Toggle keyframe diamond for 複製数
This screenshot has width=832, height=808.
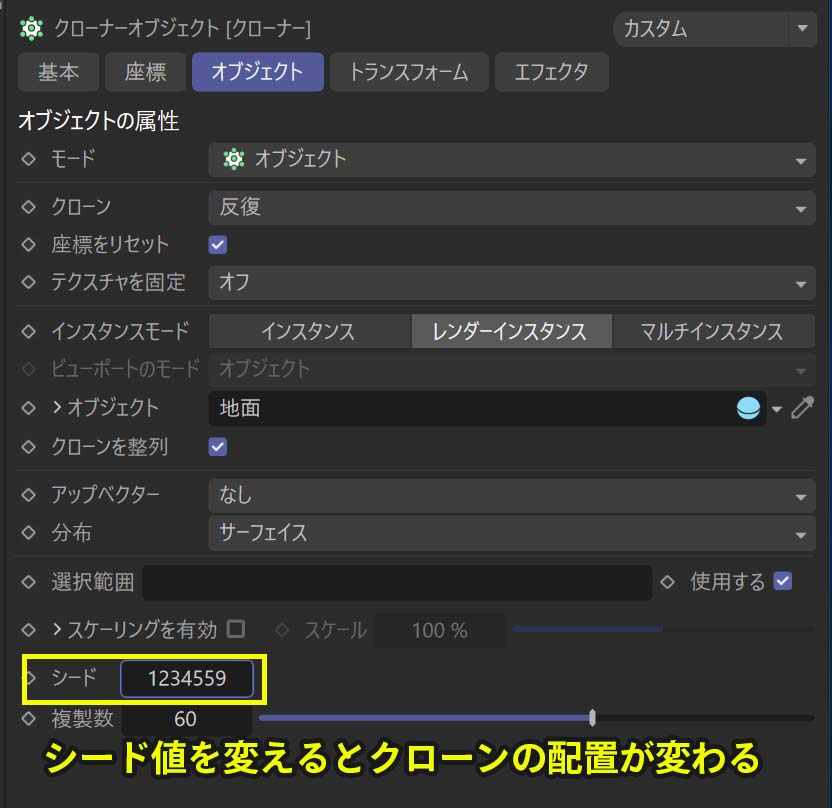pyautogui.click(x=28, y=719)
